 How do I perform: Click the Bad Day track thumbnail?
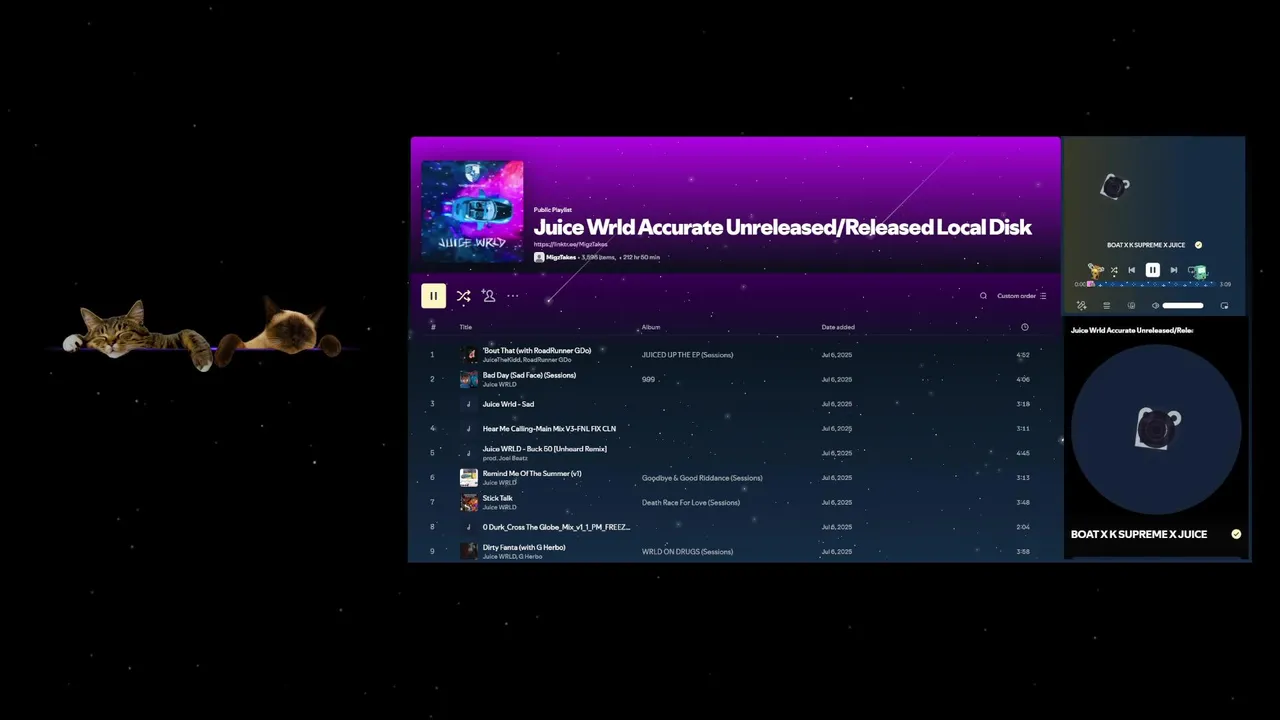tap(468, 379)
